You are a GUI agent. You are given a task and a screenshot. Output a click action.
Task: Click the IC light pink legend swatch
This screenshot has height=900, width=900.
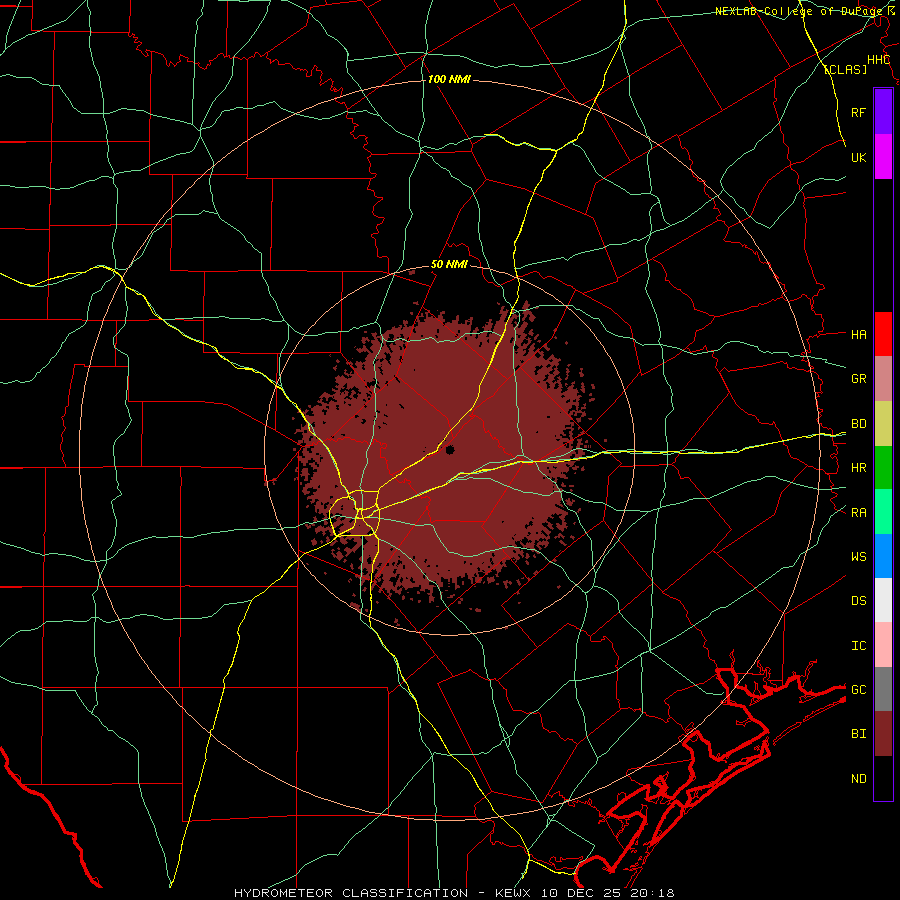[x=883, y=645]
